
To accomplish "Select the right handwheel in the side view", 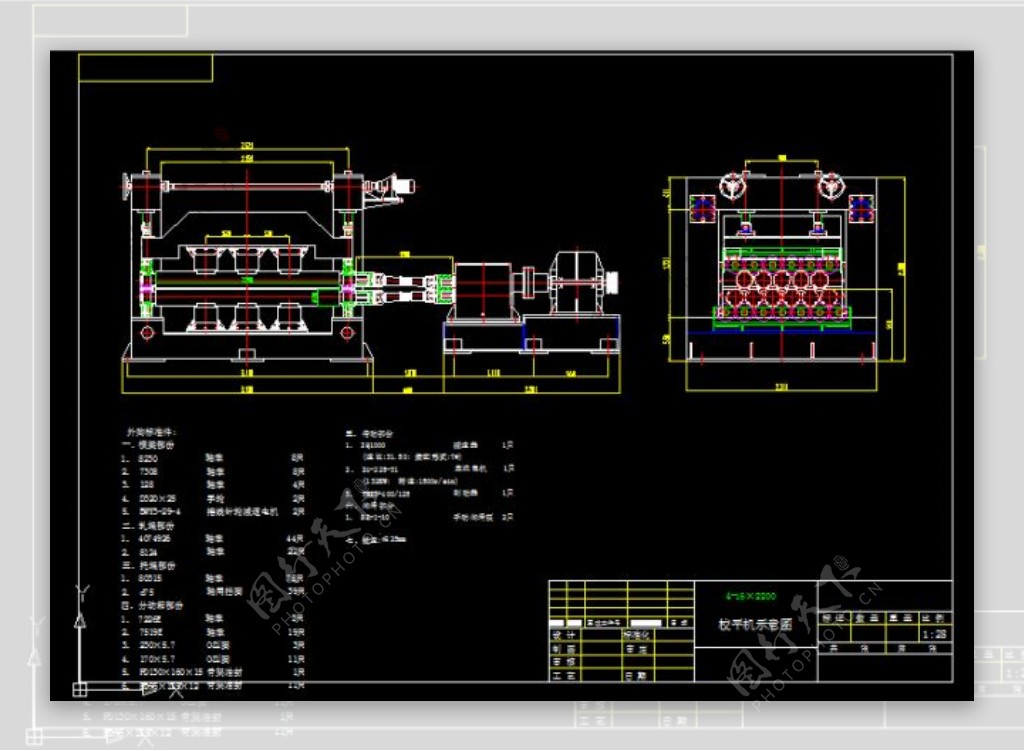I will tap(828, 186).
